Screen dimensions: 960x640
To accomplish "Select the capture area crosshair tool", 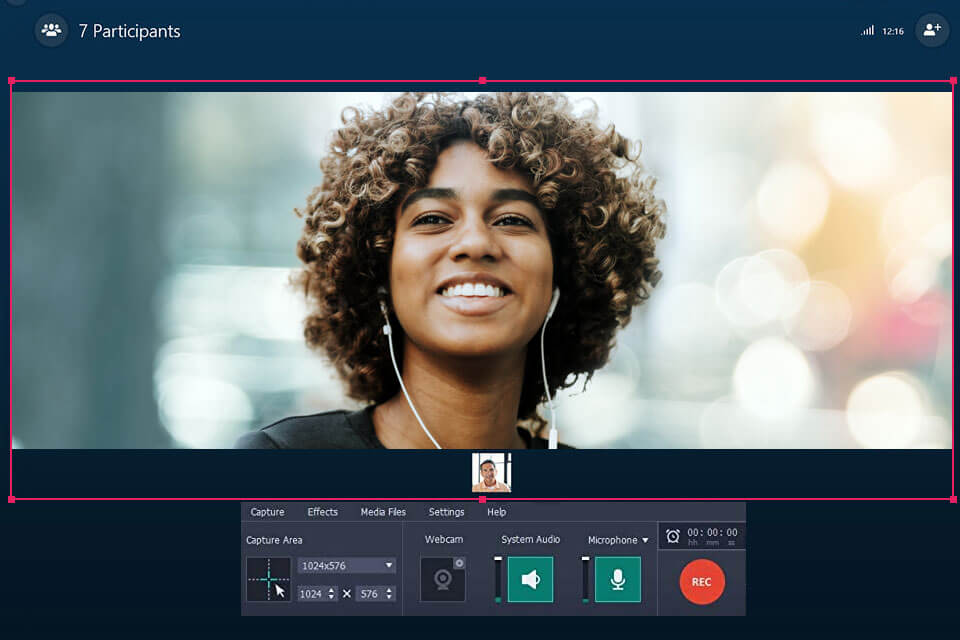I will coord(269,579).
